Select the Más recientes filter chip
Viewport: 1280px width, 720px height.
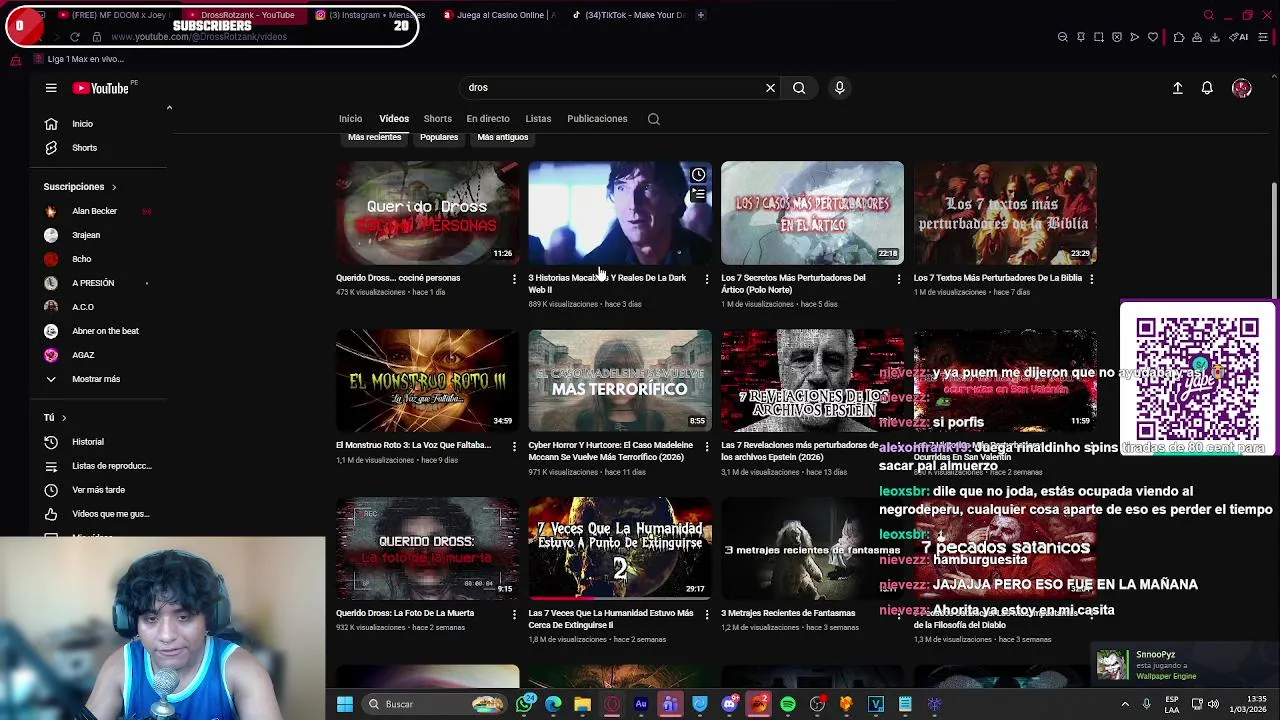point(374,137)
